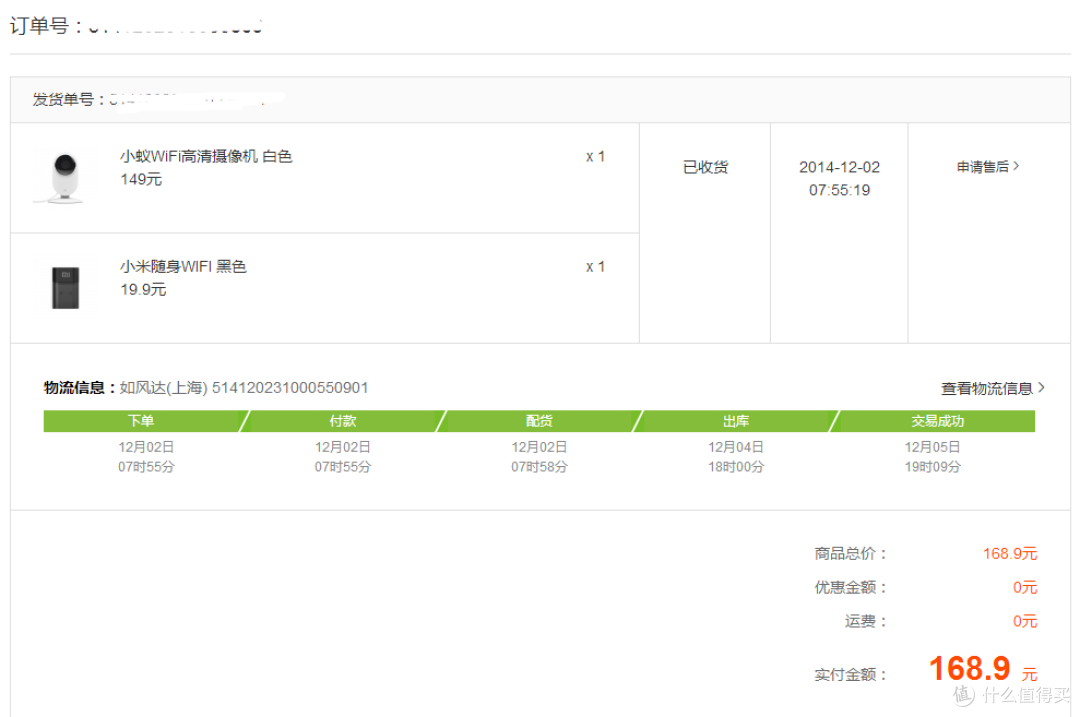Screen dimensions: 1080x717
Task: Select order date 2014-12-02
Action: (x=839, y=167)
